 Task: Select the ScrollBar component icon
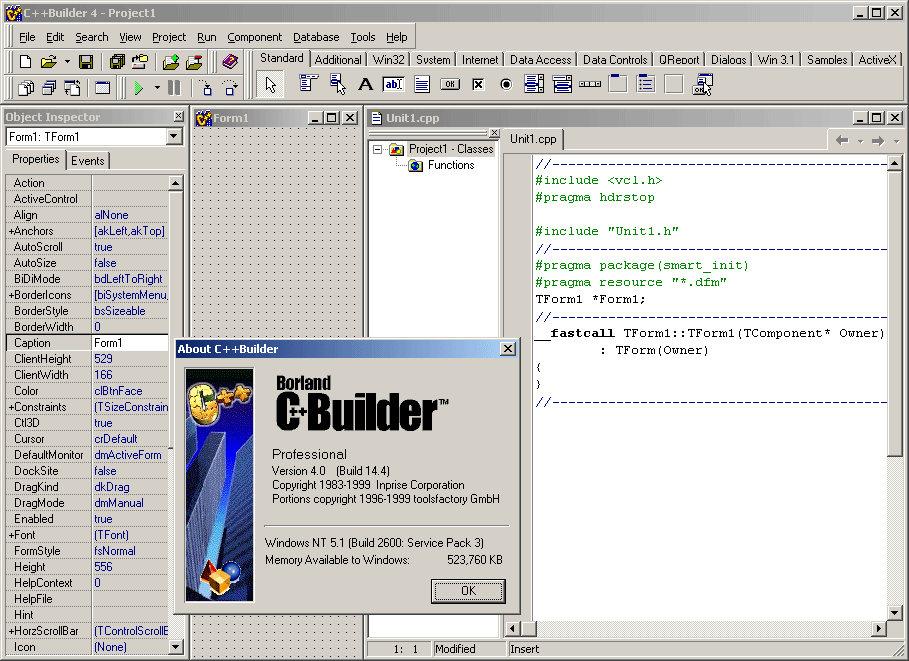click(x=590, y=84)
